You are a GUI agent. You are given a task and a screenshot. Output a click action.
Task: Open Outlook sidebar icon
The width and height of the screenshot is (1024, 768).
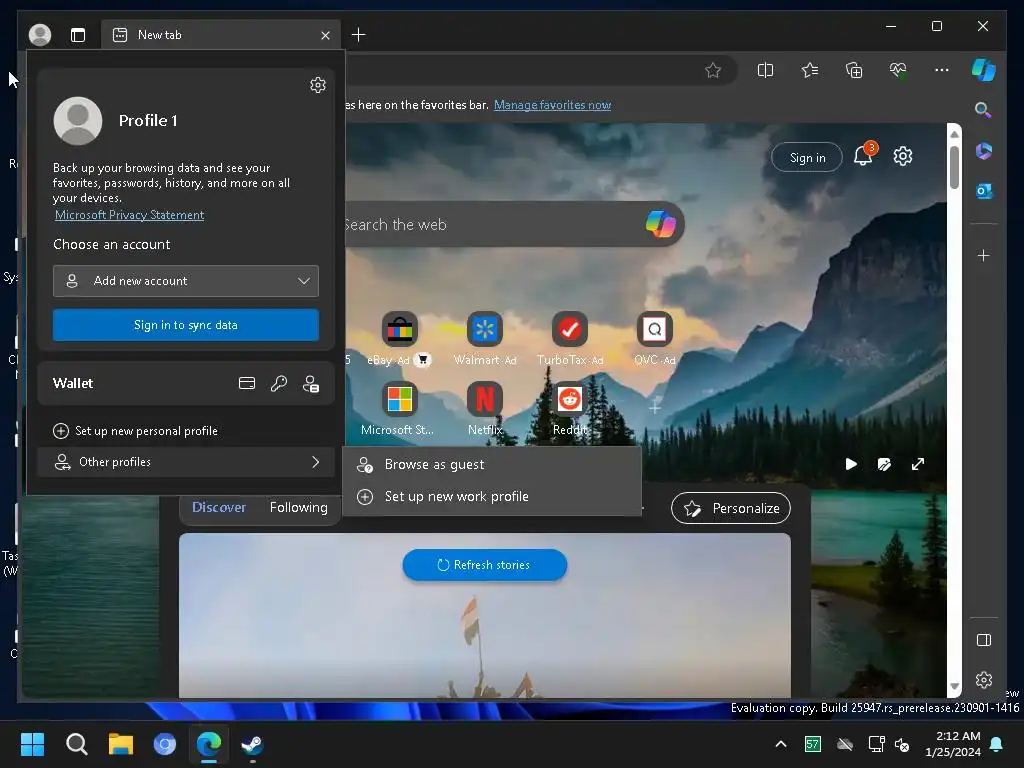984,191
